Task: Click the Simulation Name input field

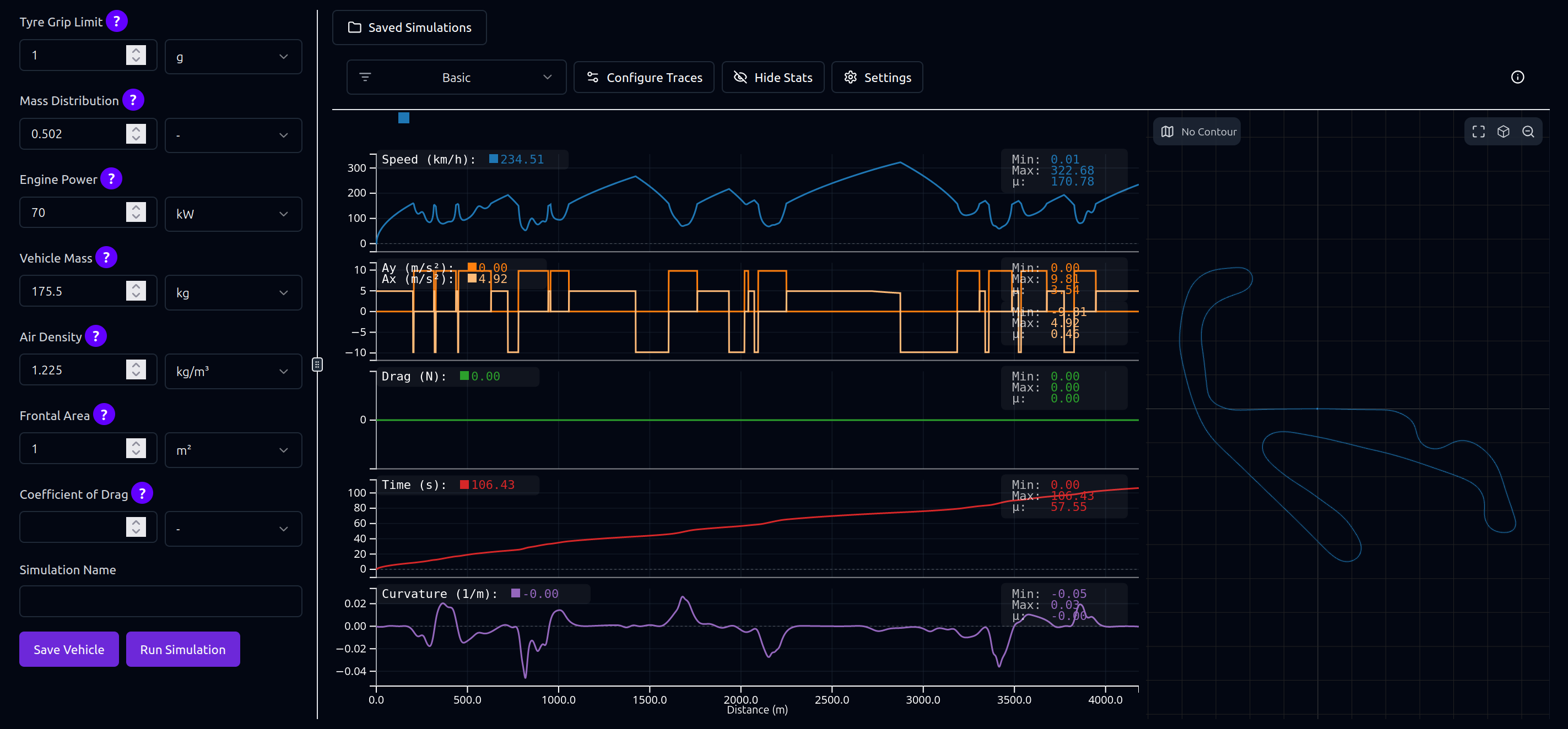Action: [x=161, y=601]
